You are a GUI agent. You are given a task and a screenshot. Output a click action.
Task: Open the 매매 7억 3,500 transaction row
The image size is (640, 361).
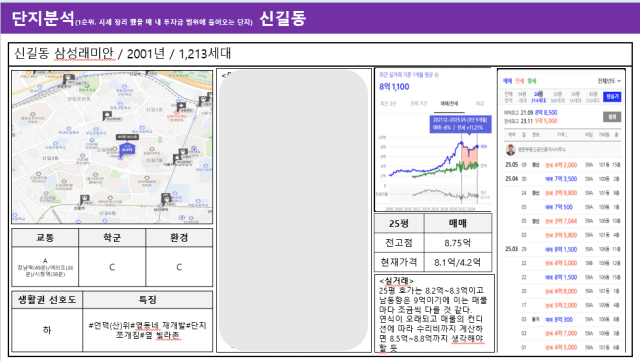(x=563, y=179)
